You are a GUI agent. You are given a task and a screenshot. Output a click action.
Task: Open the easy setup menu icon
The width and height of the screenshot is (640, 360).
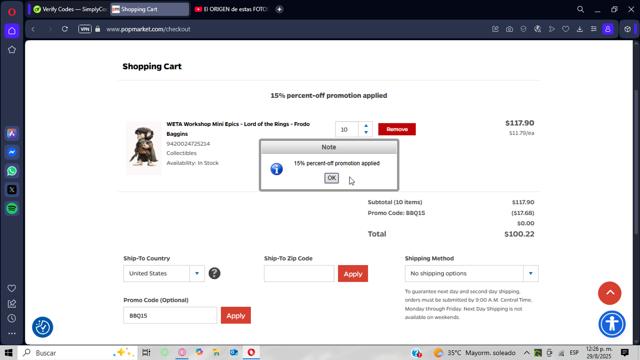(x=593, y=29)
